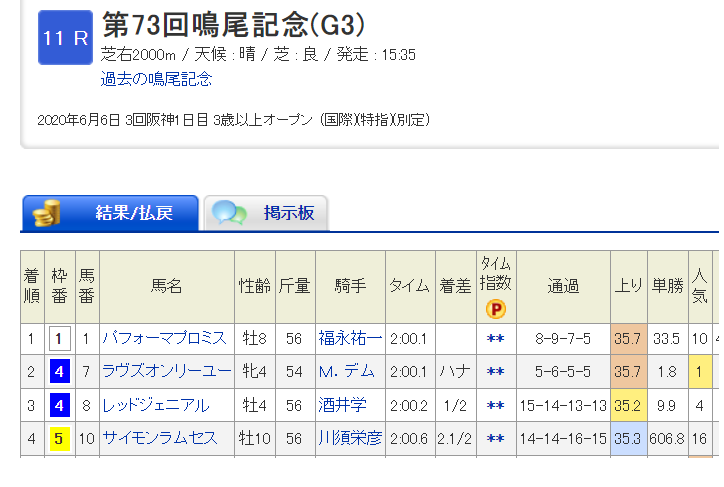Open jockey 酒井学 profile
The image size is (724, 487).
click(342, 405)
